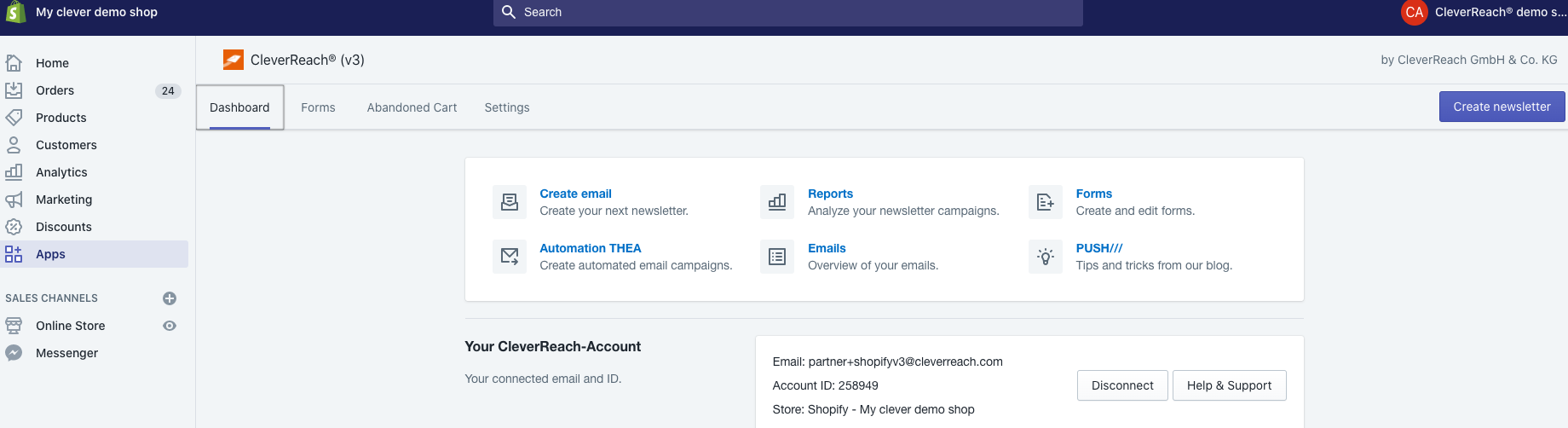Select the Automation THEA mail icon
The image size is (1568, 428).
[510, 257]
